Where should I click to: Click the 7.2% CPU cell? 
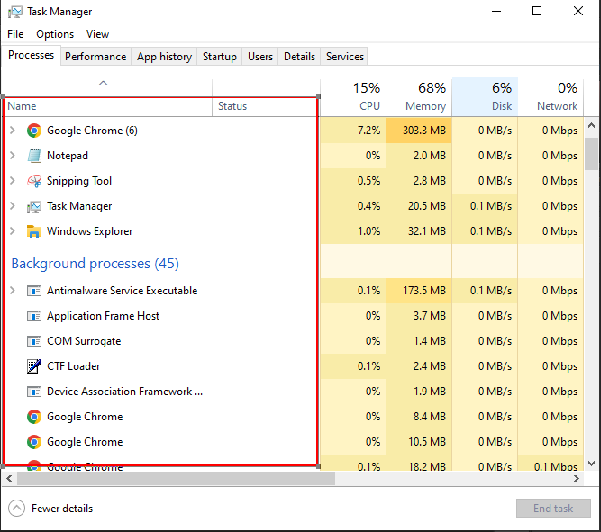click(x=353, y=130)
